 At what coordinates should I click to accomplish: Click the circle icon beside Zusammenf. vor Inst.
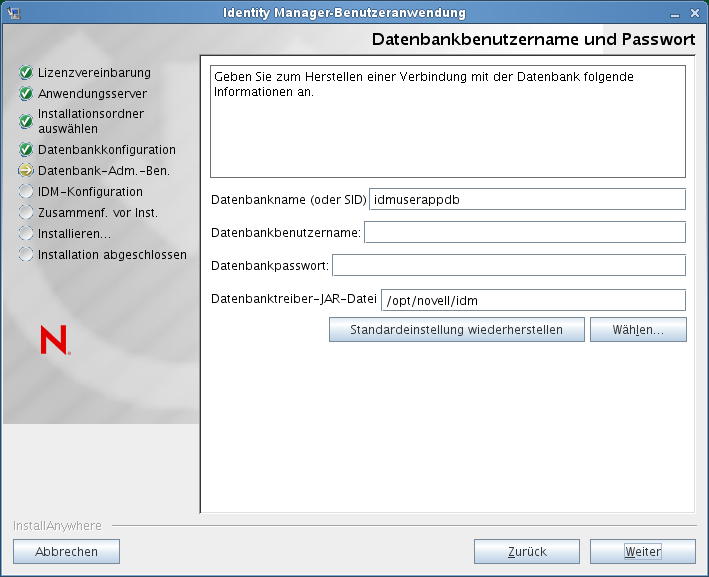click(26, 213)
